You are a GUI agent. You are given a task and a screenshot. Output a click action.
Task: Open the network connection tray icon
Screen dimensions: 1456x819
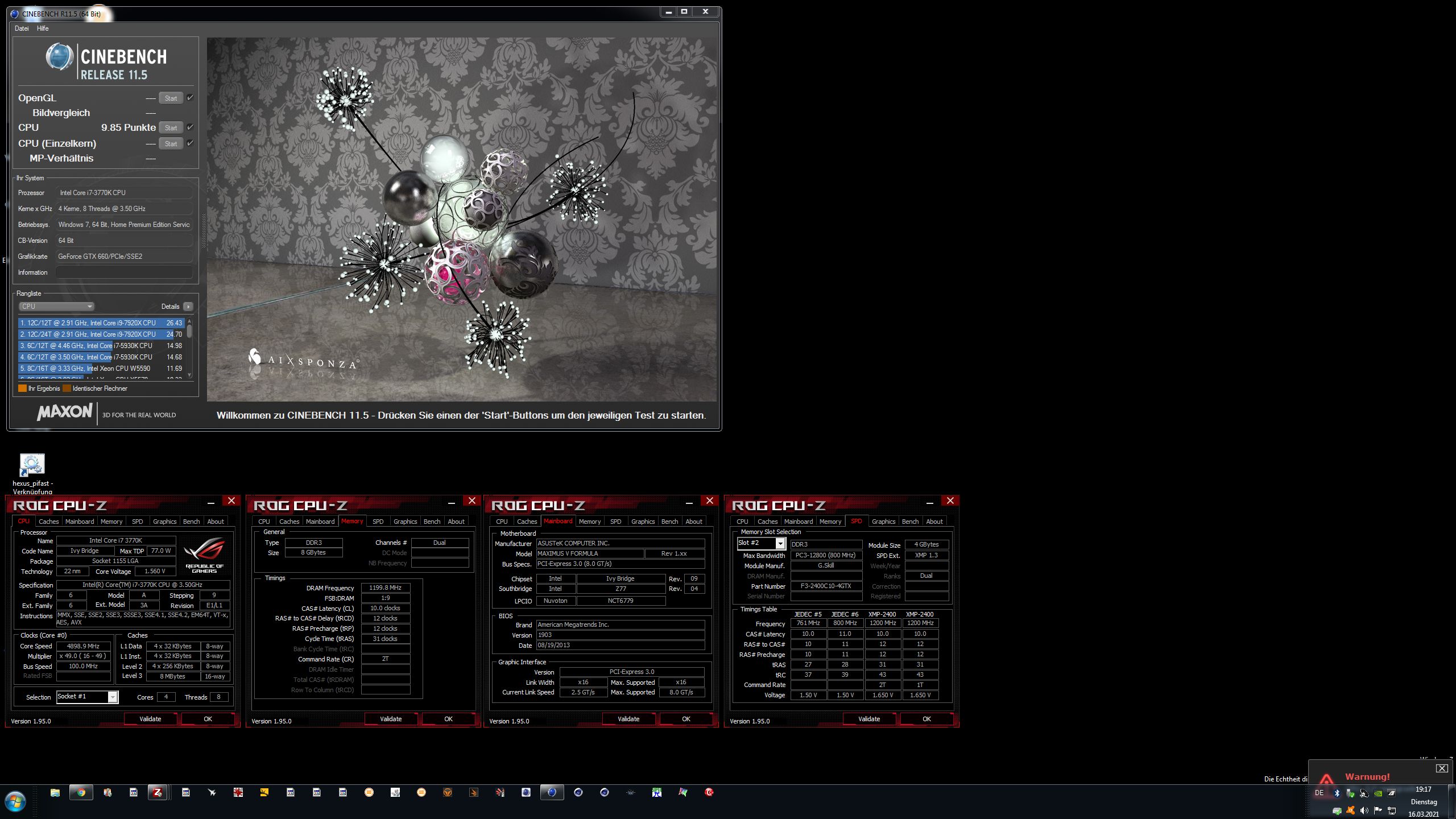point(1392,810)
